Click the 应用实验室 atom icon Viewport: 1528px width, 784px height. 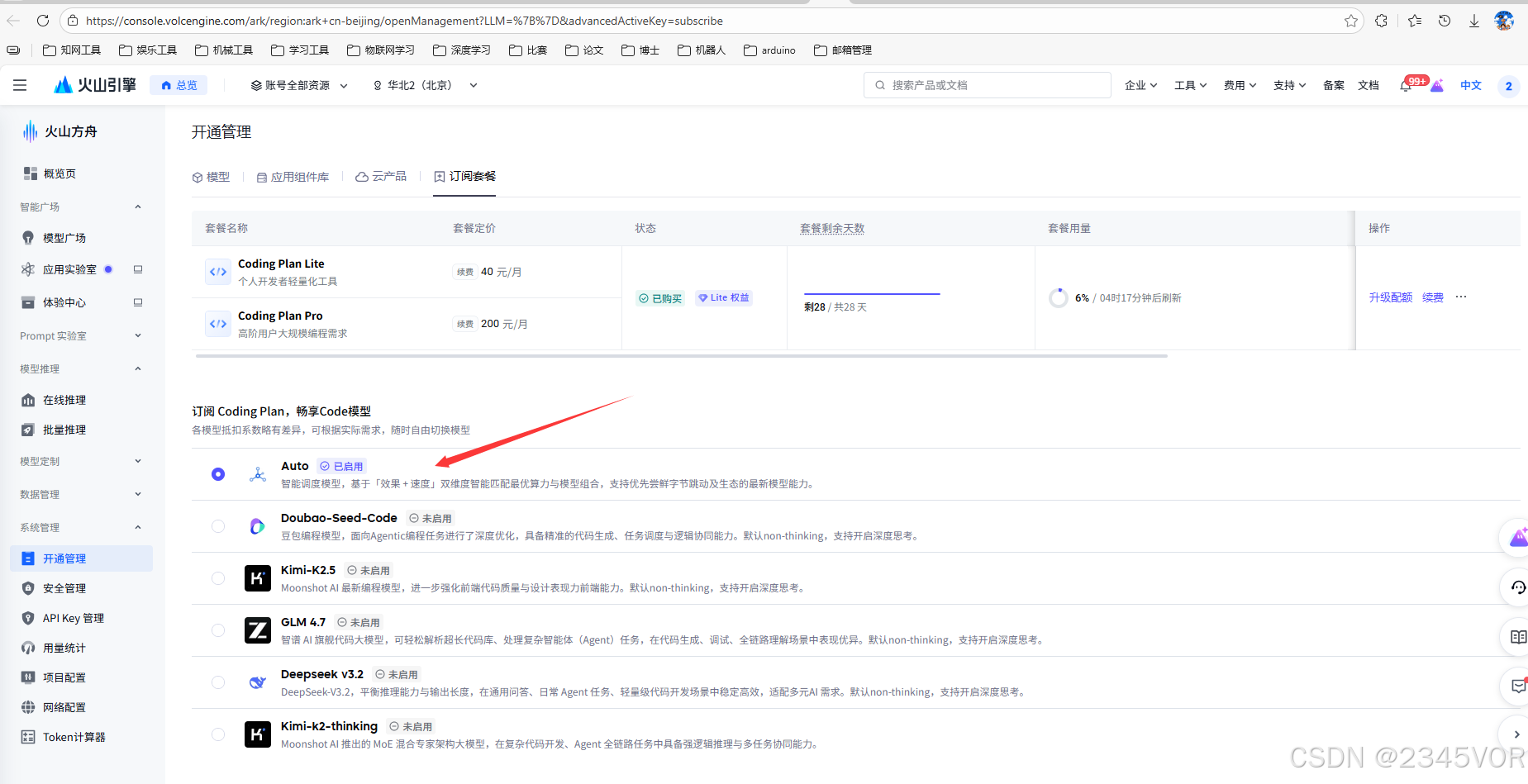[28, 269]
